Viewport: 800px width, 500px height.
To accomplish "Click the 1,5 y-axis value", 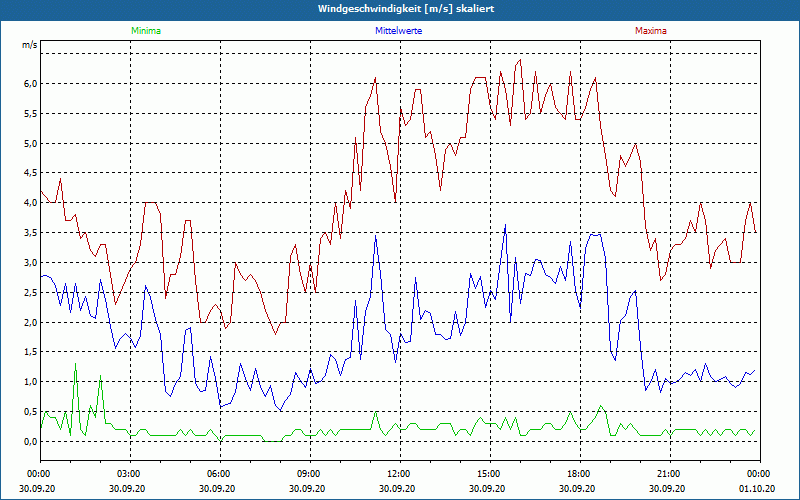I will (30, 352).
